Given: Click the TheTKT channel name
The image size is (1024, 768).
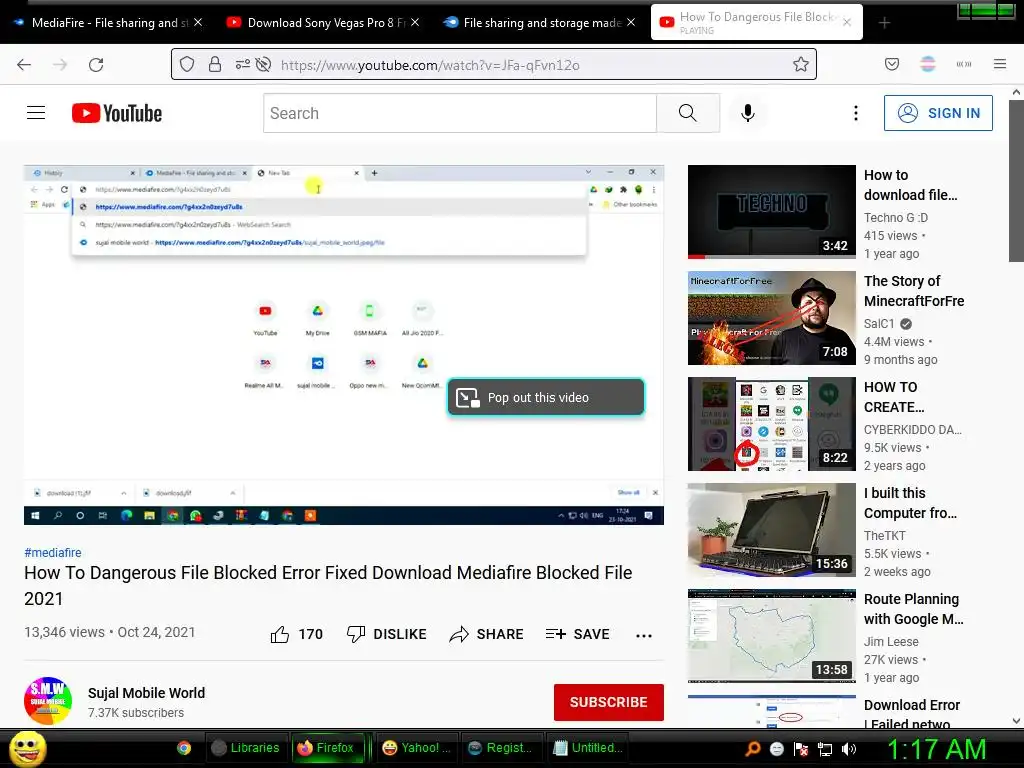Looking at the screenshot, I should coord(885,536).
